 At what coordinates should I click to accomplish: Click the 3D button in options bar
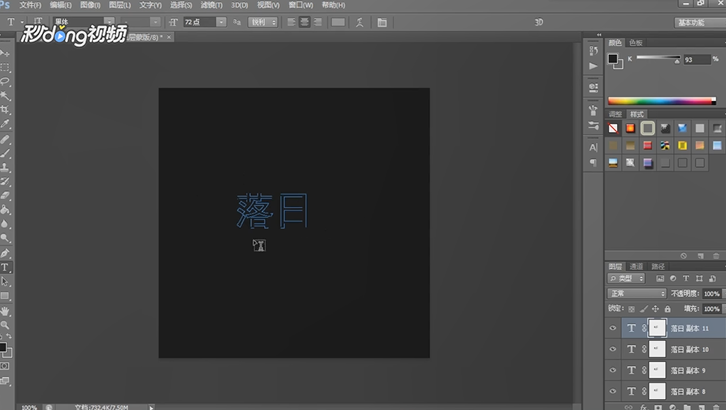538,22
